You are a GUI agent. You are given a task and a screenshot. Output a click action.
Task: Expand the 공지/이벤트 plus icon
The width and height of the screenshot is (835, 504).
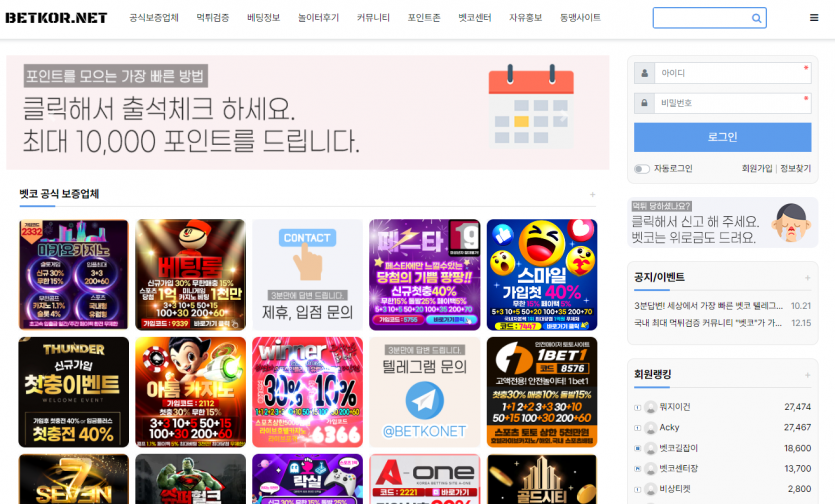point(807,278)
